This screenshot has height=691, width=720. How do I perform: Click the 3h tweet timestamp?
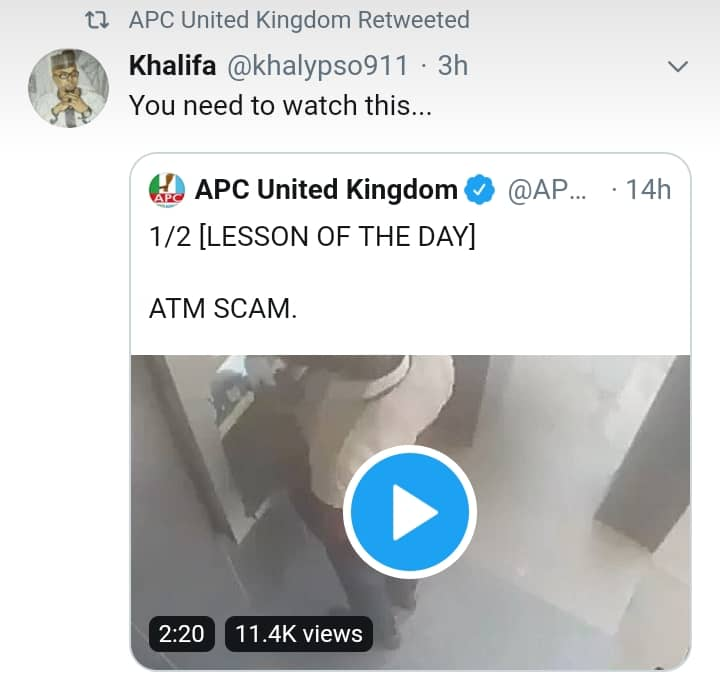(x=453, y=66)
